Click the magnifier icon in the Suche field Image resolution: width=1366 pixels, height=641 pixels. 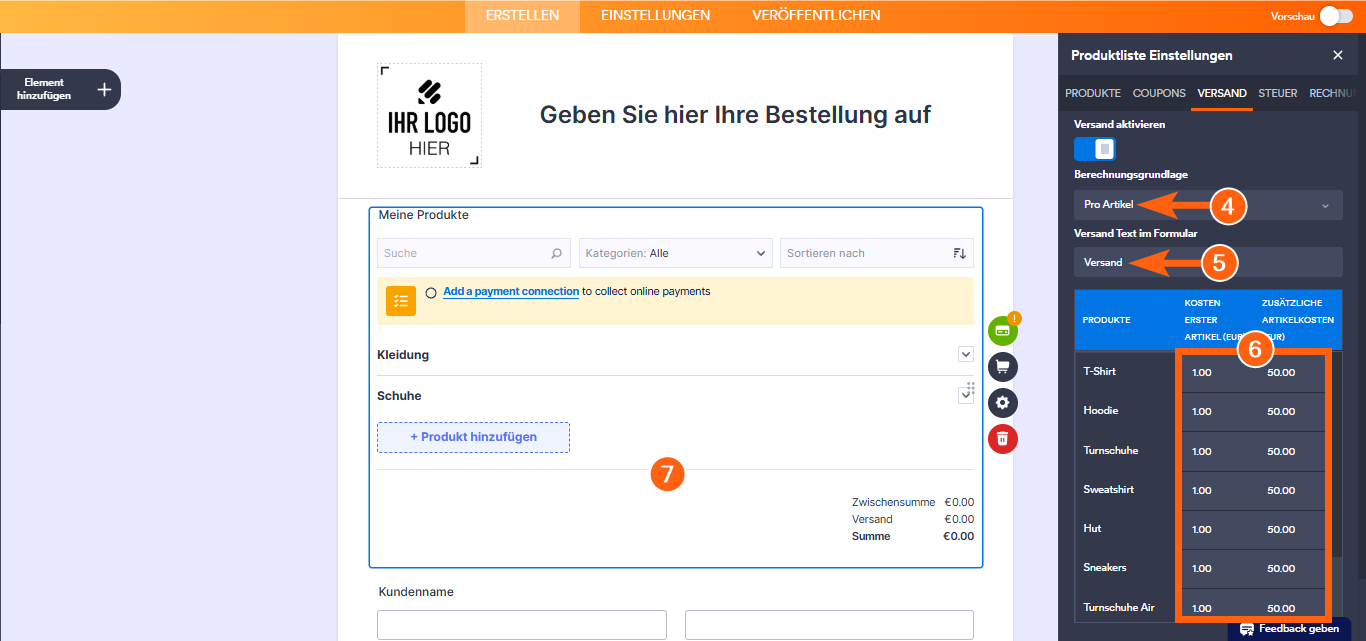pyautogui.click(x=557, y=252)
